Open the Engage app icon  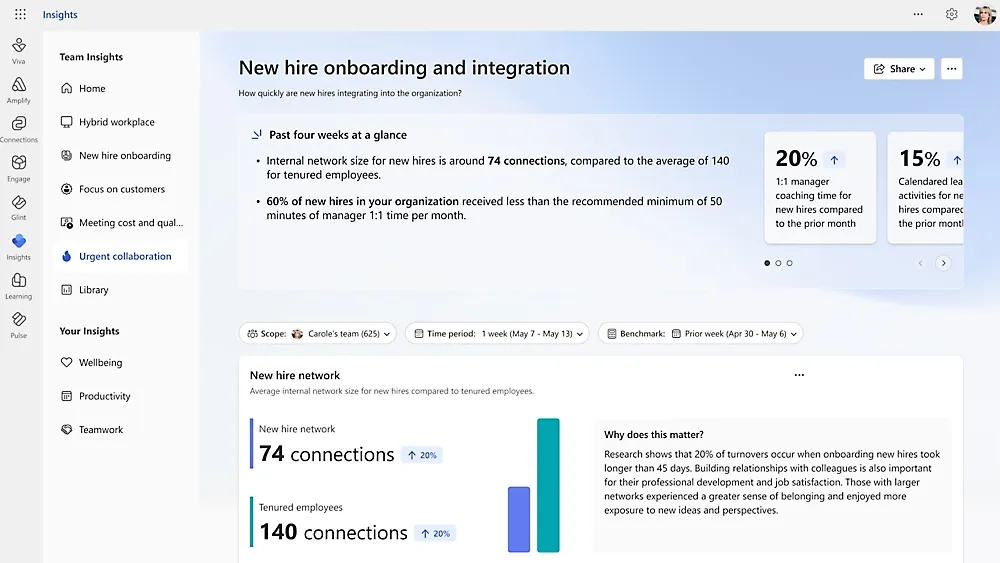[x=18, y=166]
